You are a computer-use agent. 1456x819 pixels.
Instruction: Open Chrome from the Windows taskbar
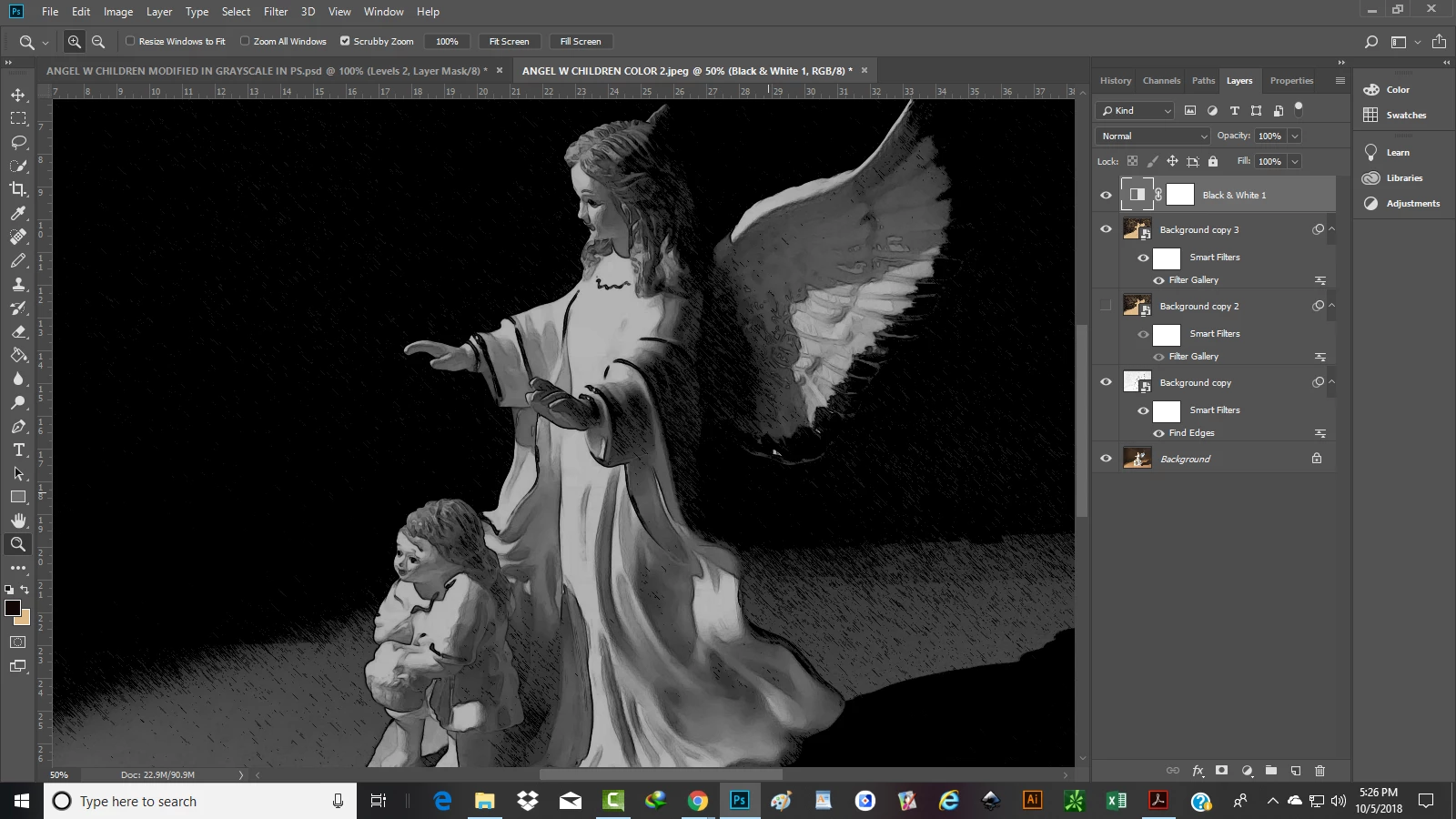697,801
